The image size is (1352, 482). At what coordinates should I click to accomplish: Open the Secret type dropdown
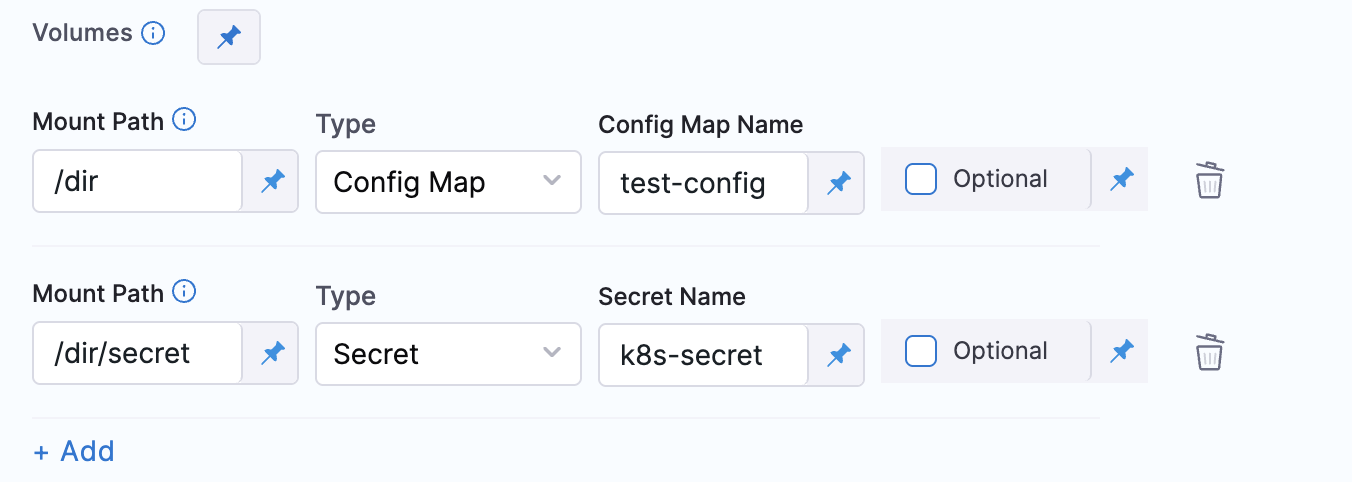tap(447, 353)
